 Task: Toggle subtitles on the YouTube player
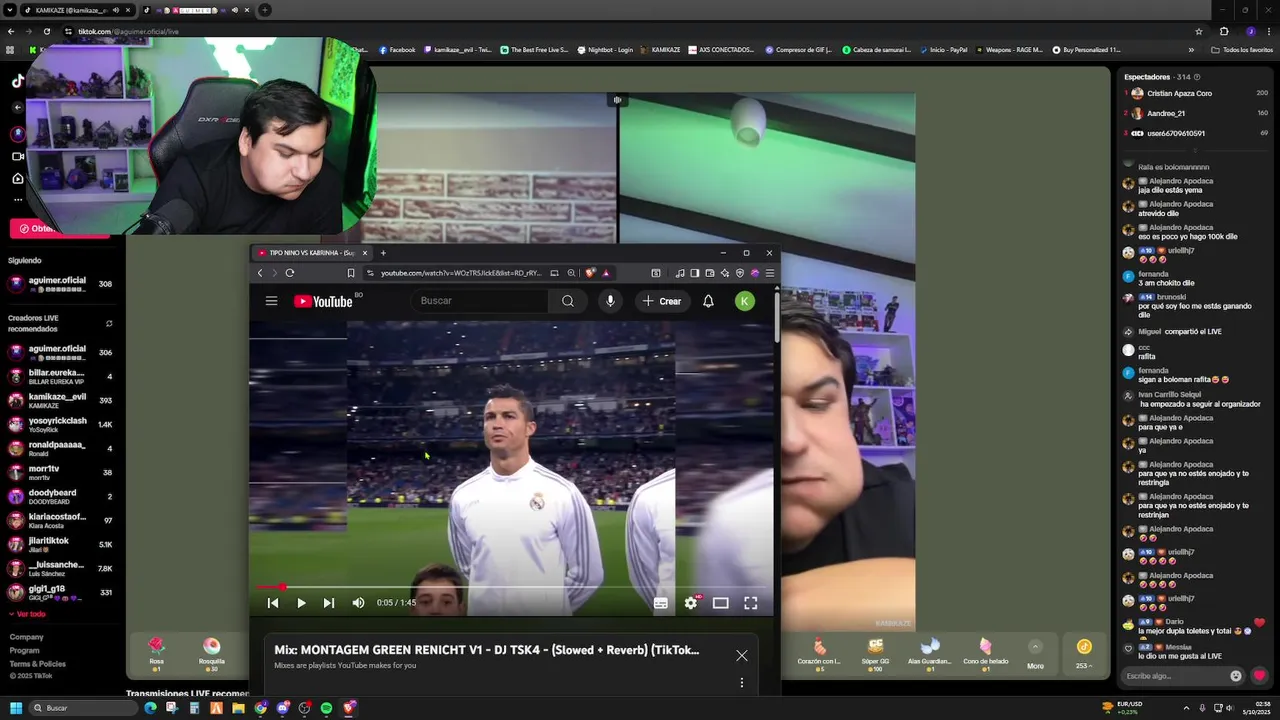(660, 603)
